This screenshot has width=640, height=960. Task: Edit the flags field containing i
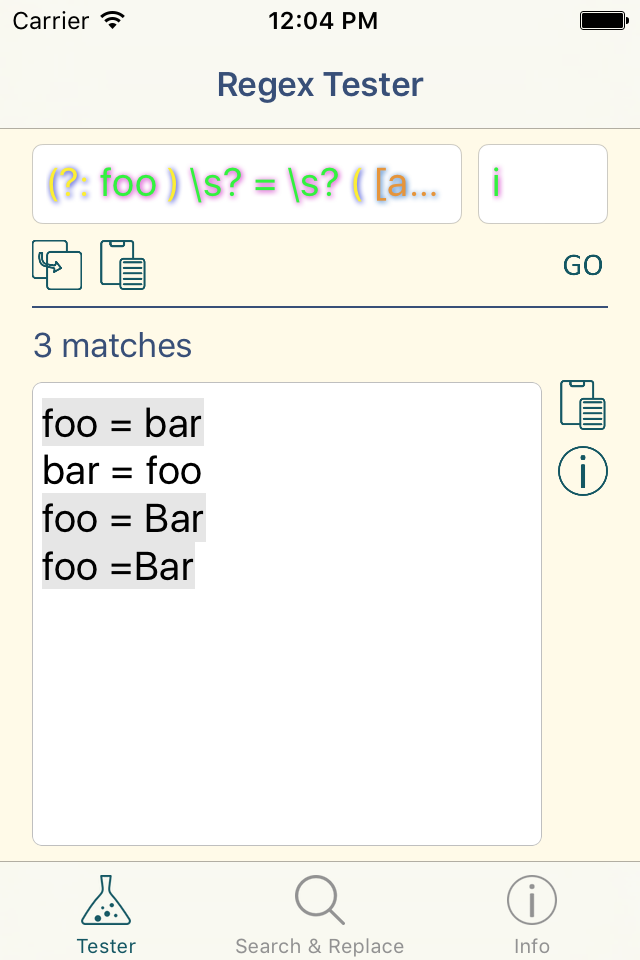click(543, 184)
